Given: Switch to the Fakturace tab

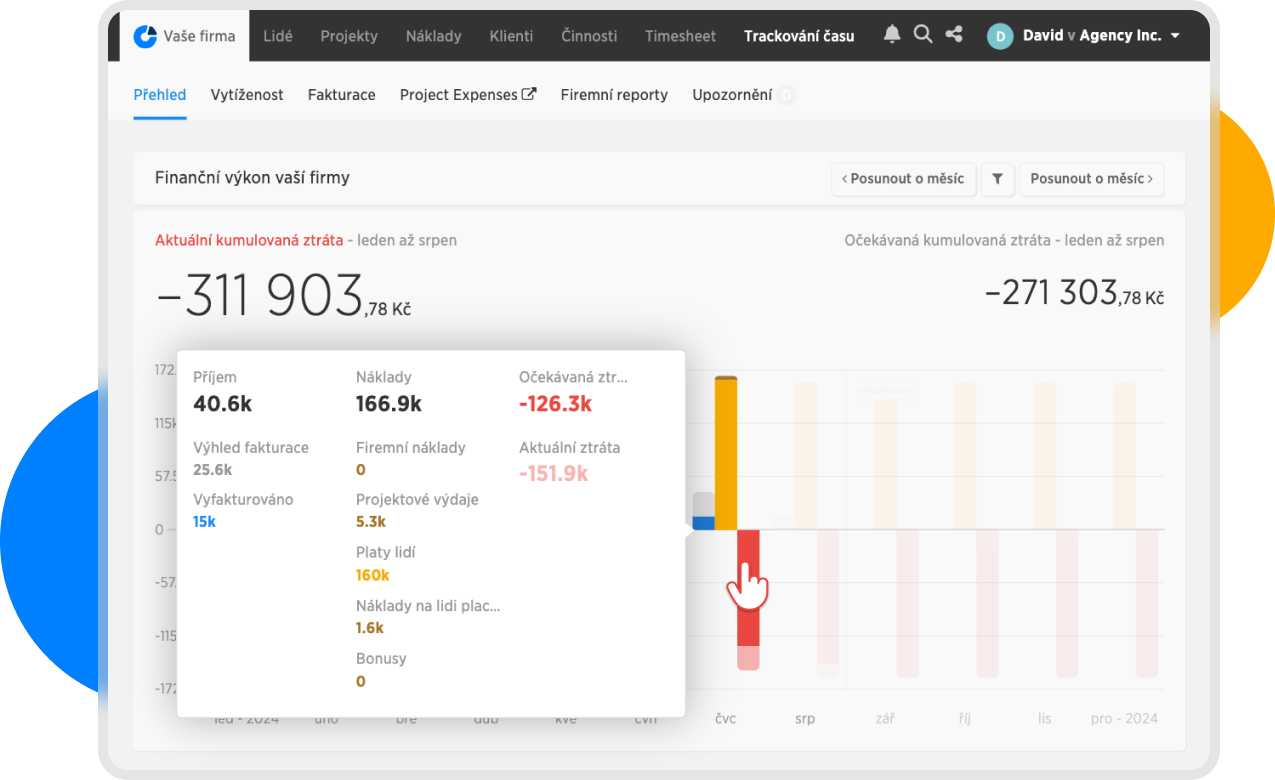Looking at the screenshot, I should [x=341, y=95].
